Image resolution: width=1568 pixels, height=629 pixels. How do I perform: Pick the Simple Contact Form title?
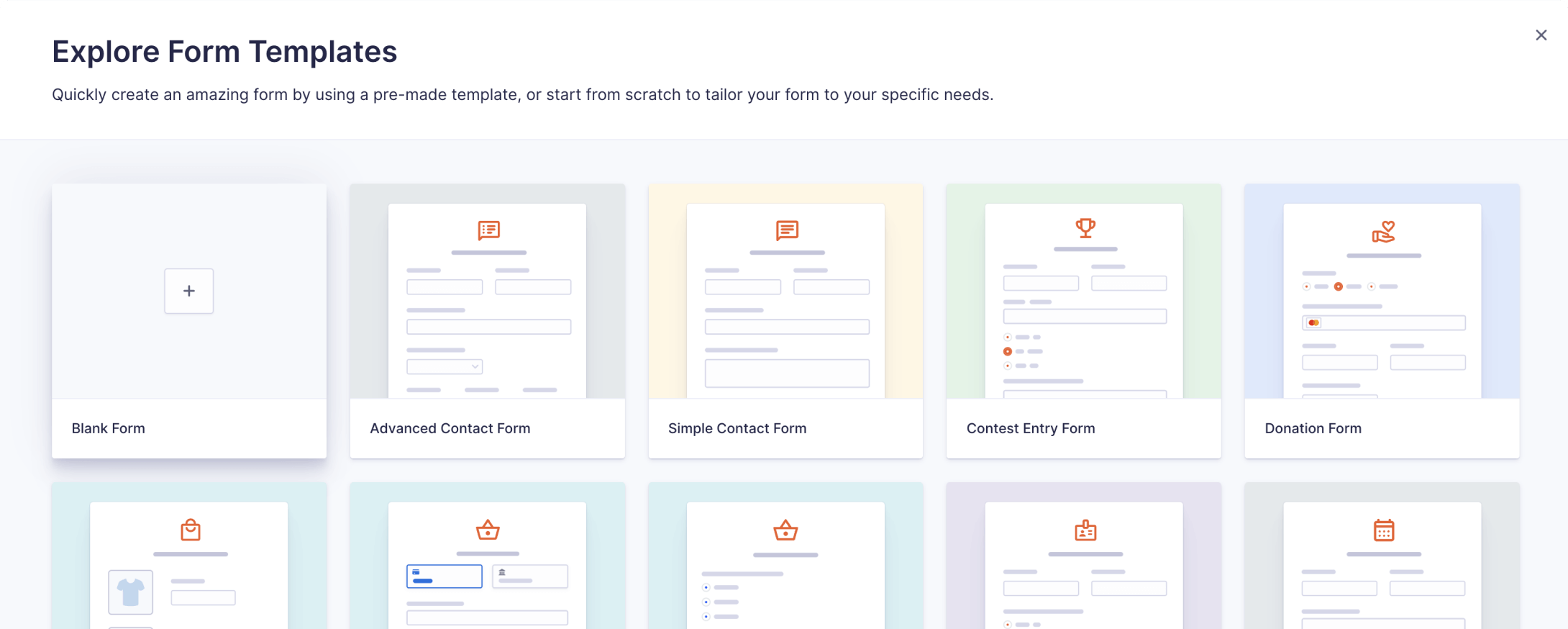(x=737, y=428)
